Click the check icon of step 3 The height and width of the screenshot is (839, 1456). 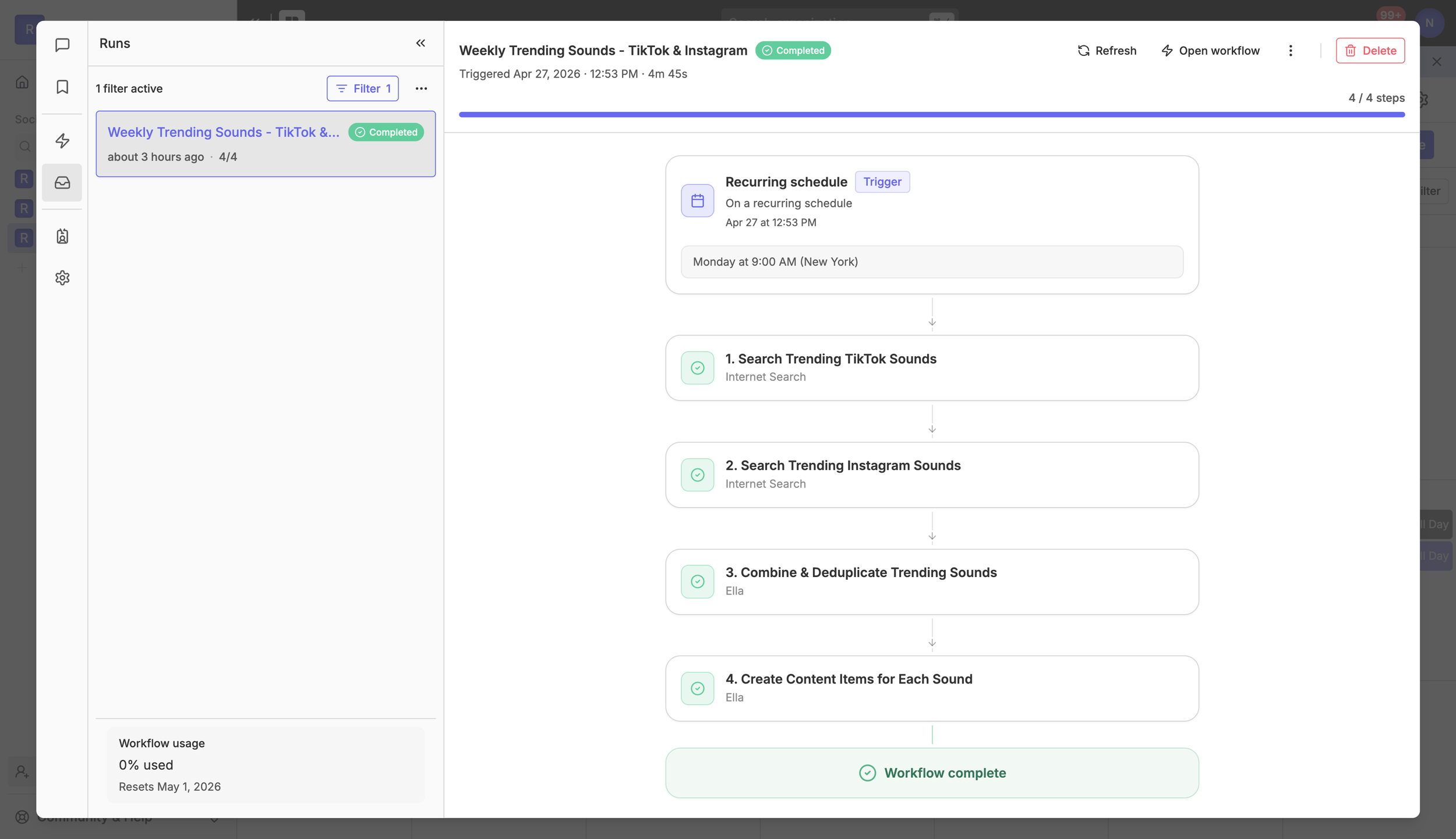point(698,582)
